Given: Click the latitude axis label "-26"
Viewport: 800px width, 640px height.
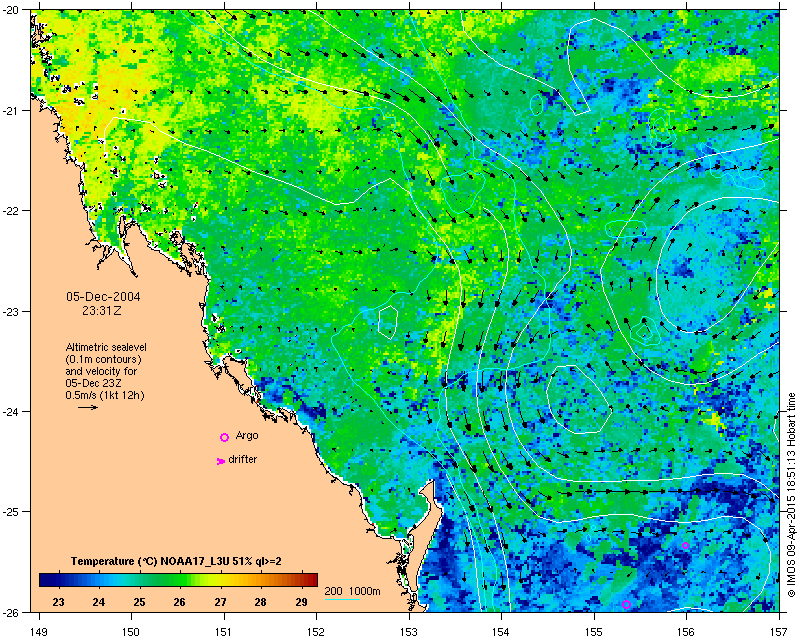Looking at the screenshot, I should click(12, 612).
